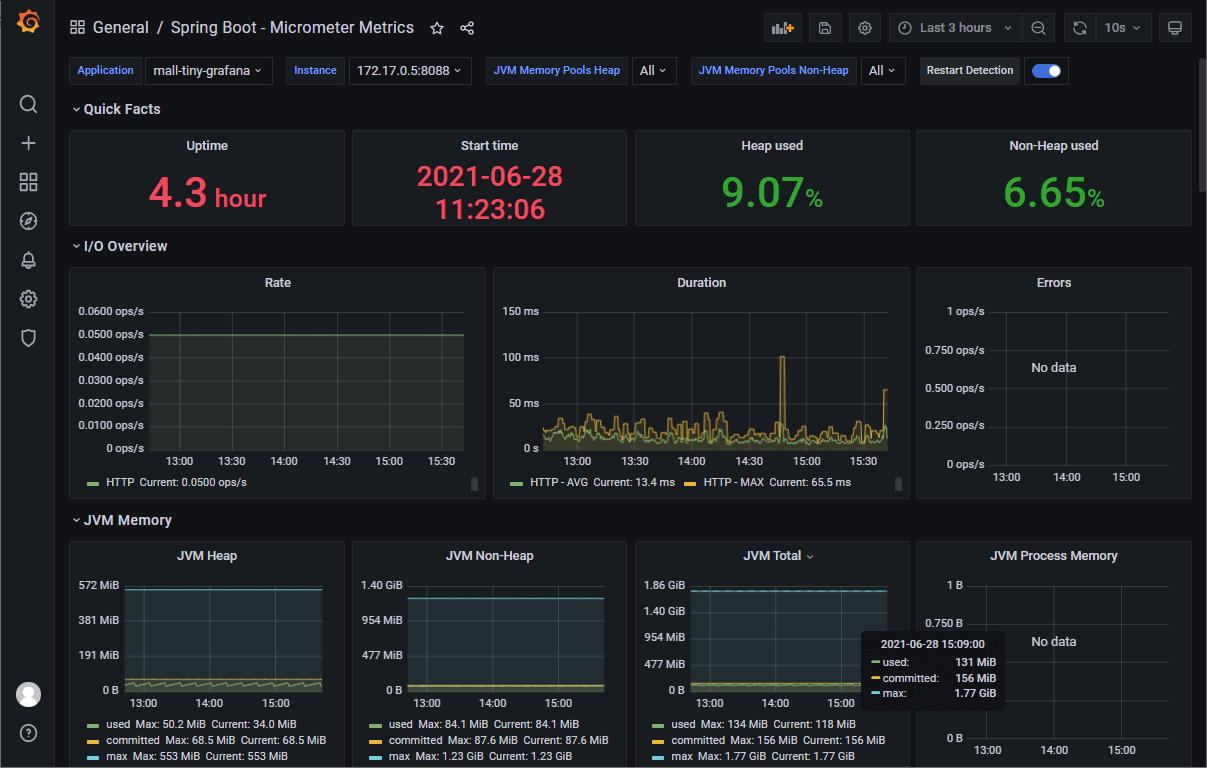1207x768 pixels.
Task: Open the Errors panel title menu
Action: pos(1054,283)
